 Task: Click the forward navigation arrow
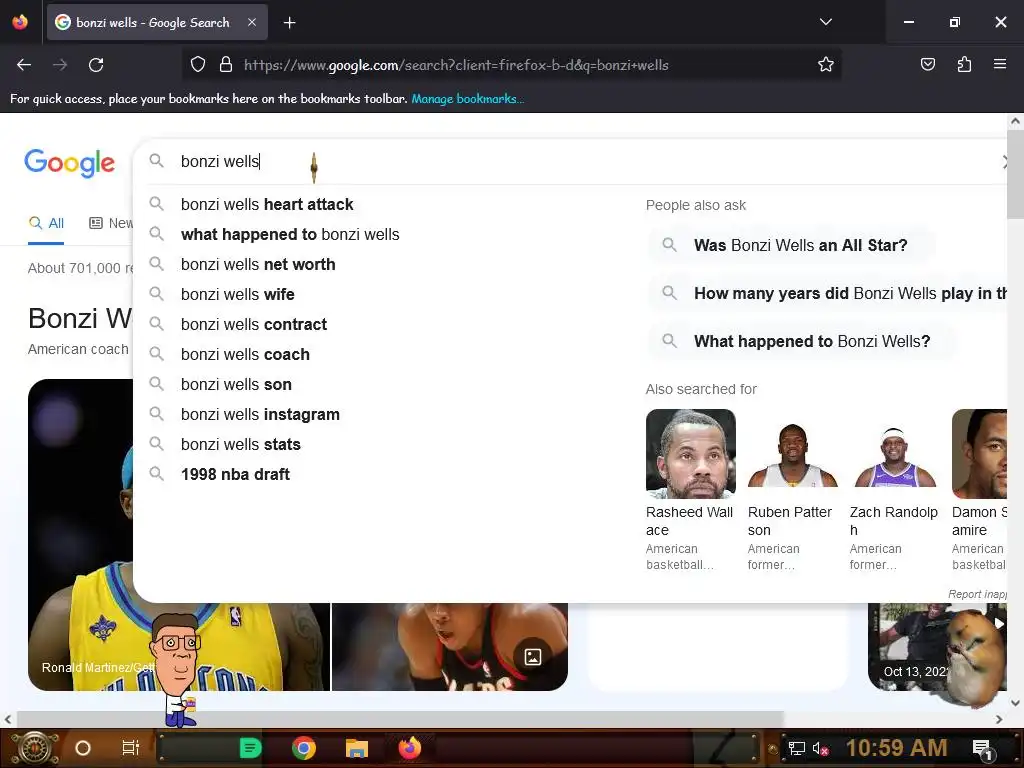tap(60, 65)
